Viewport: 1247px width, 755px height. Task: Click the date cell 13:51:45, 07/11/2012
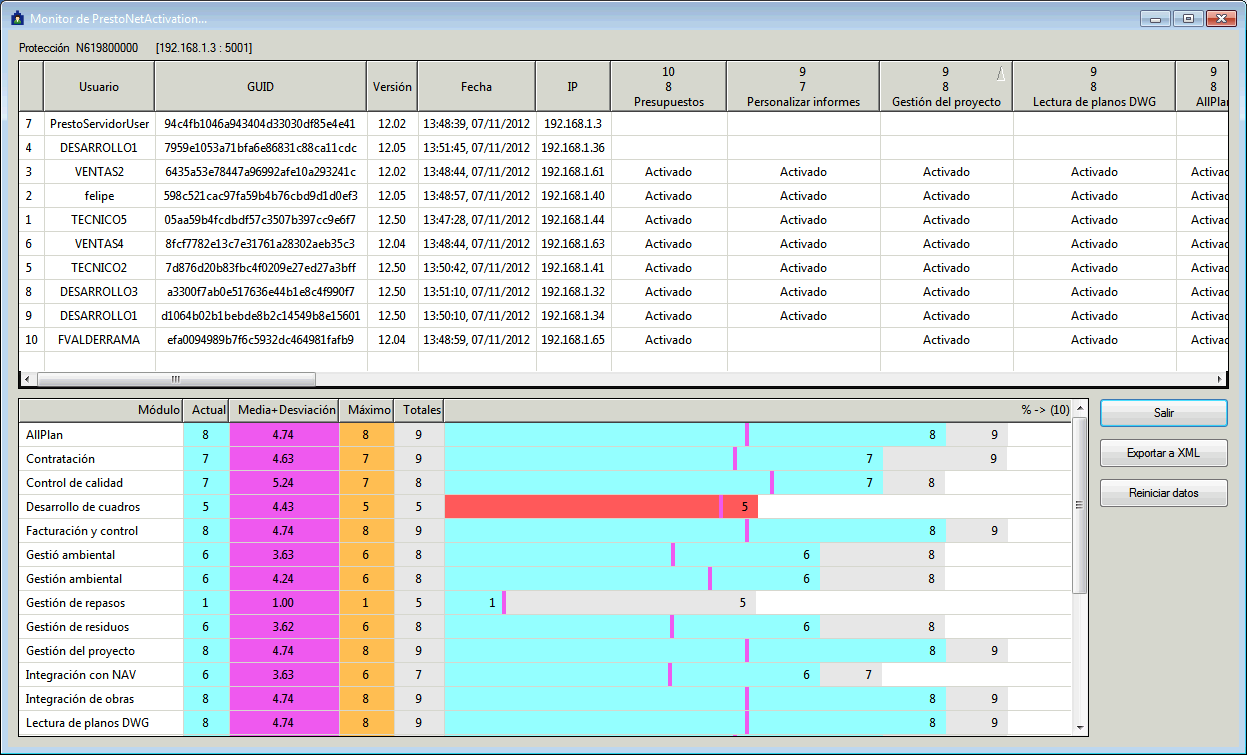(x=476, y=148)
